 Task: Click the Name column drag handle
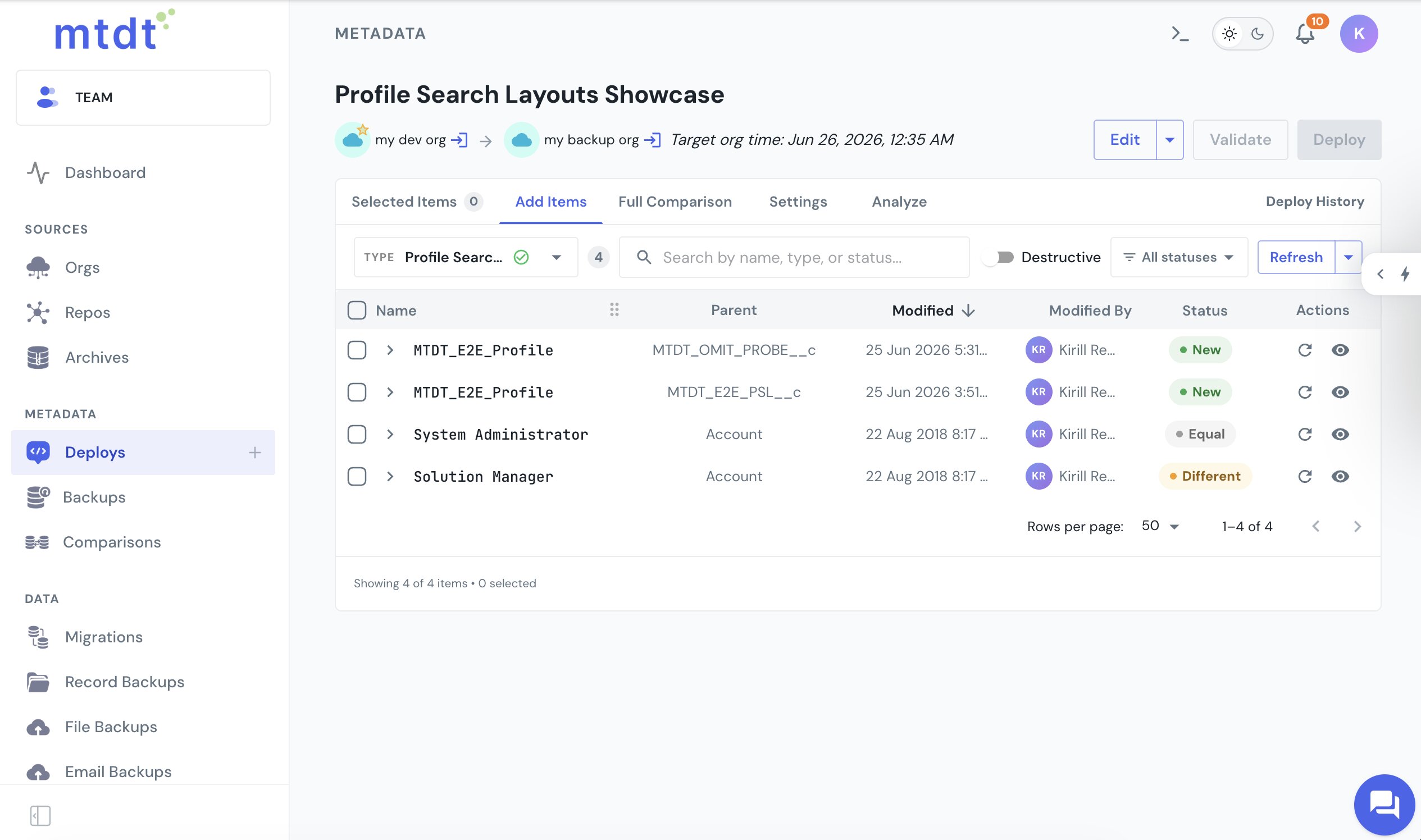614,309
